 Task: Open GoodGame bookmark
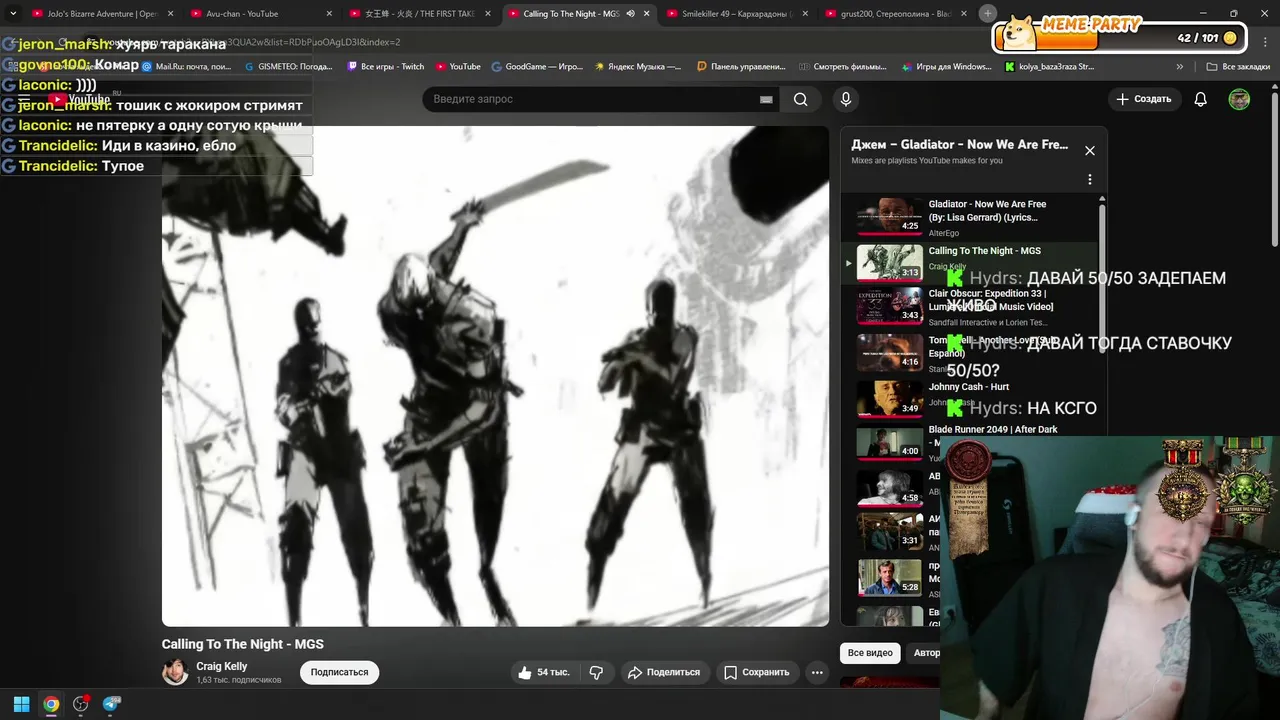537,67
